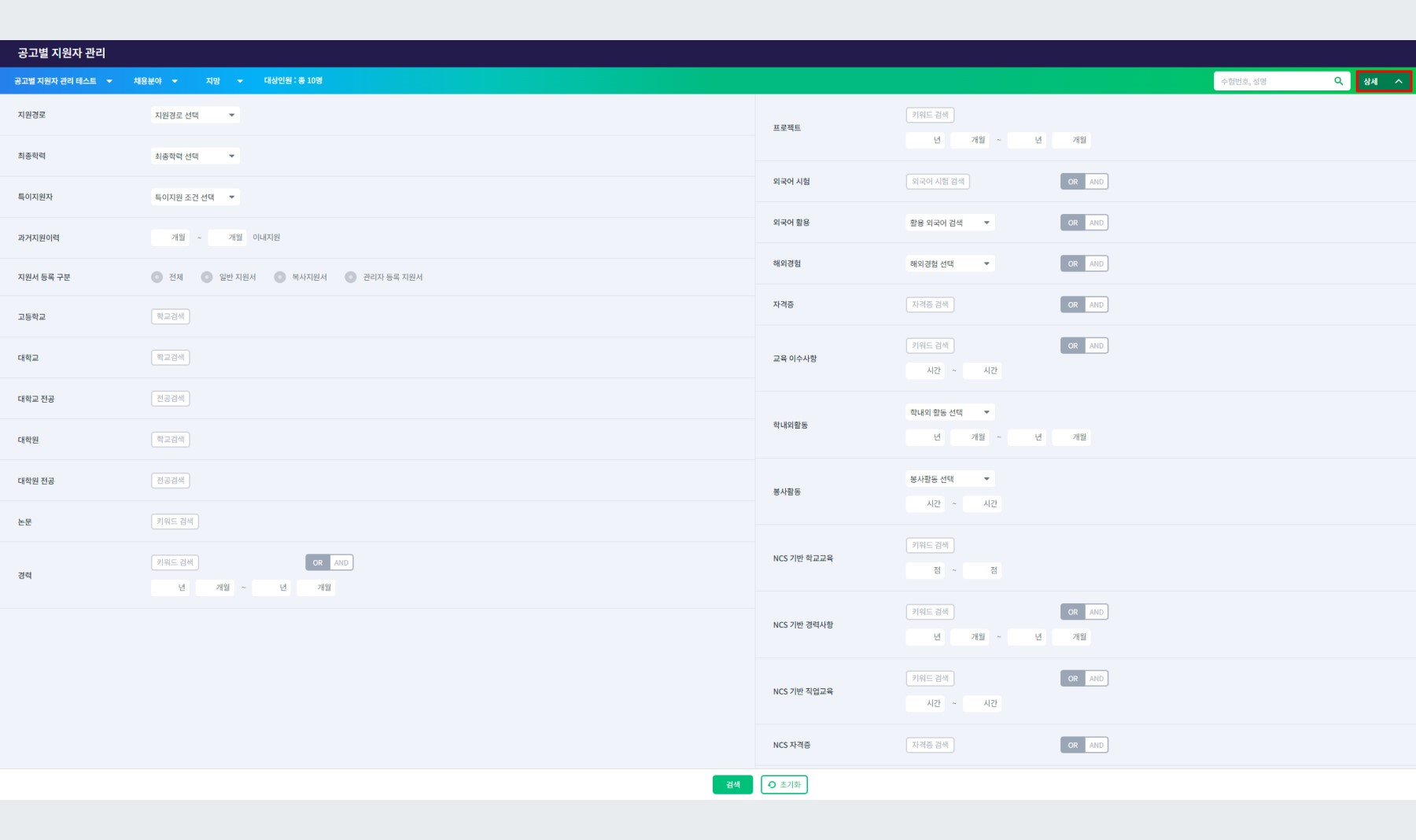Click first 개월 field of 과거지원이력
Viewport: 1416px width, 840px height.
coord(170,238)
